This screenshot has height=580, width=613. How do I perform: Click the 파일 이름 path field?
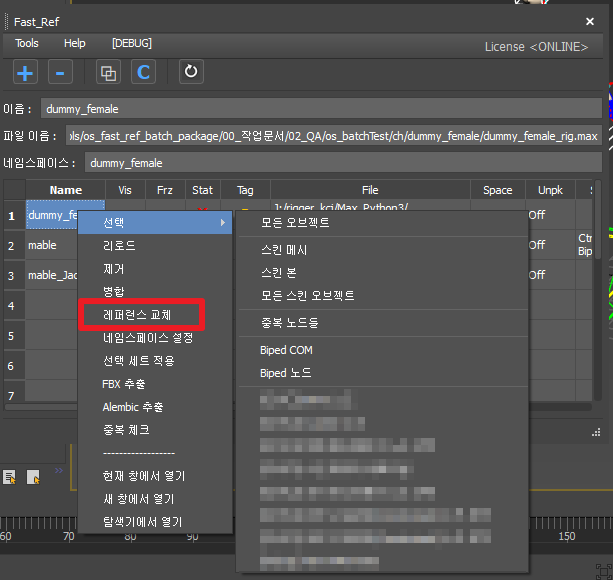(333, 136)
